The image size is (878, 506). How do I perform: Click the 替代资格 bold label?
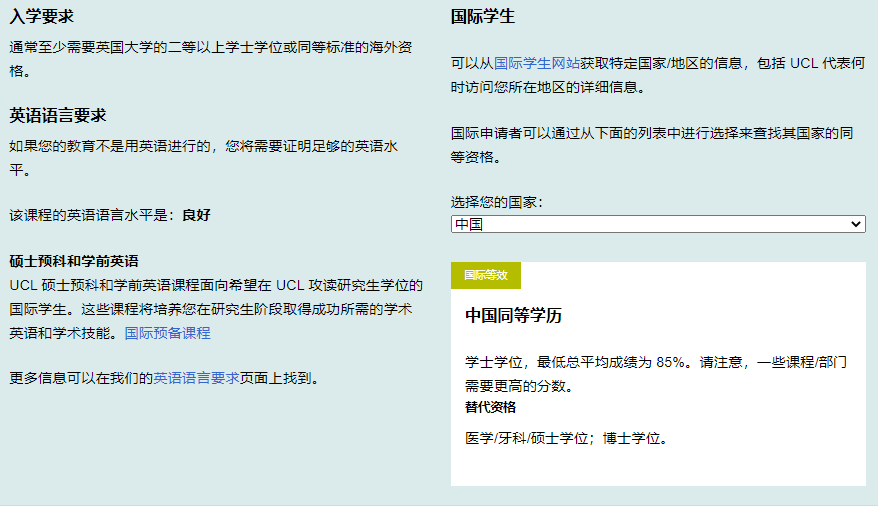490,407
